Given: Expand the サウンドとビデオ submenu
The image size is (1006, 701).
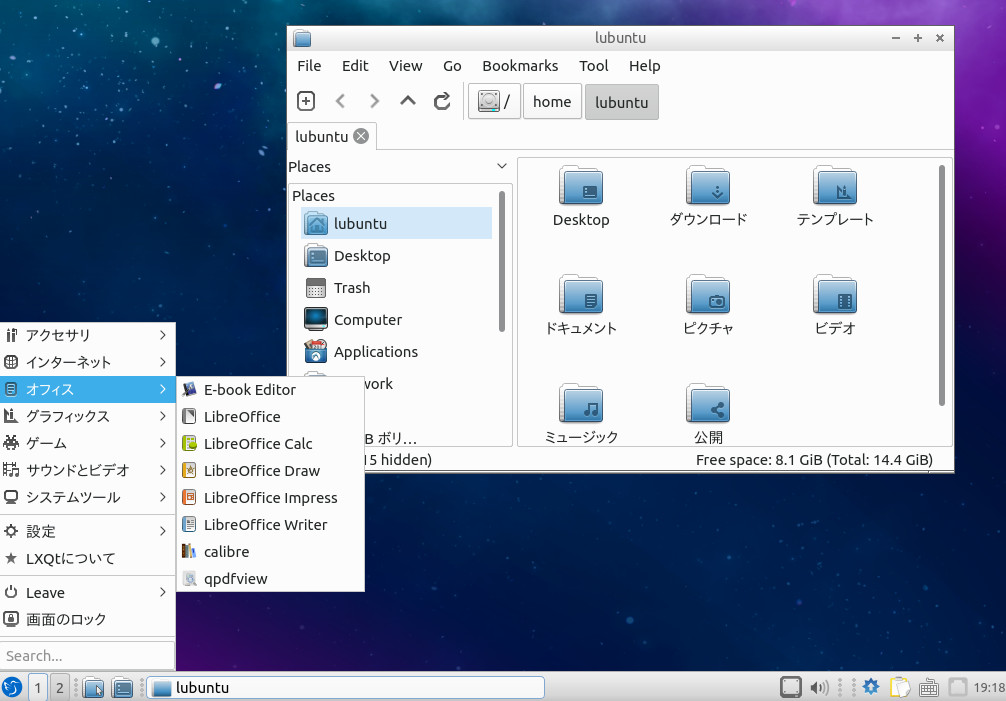Looking at the screenshot, I should [x=87, y=469].
